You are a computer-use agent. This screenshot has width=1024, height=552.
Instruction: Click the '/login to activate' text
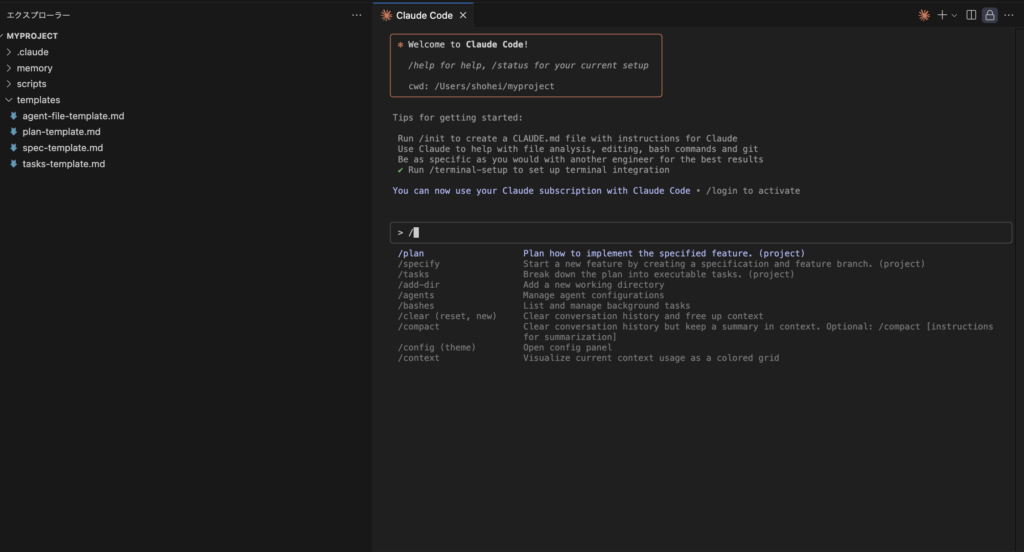click(753, 191)
